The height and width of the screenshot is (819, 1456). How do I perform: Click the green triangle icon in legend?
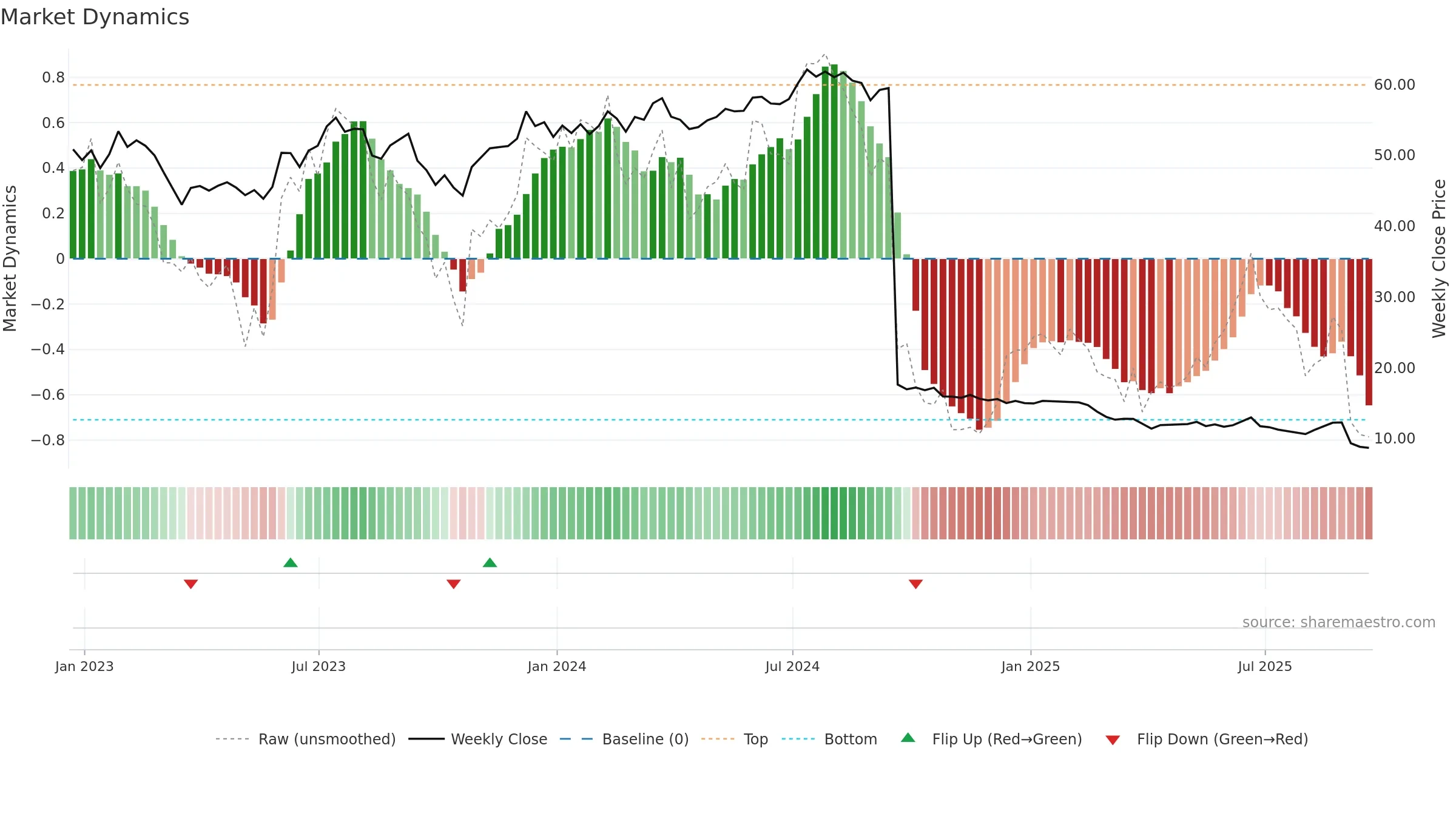click(x=908, y=738)
